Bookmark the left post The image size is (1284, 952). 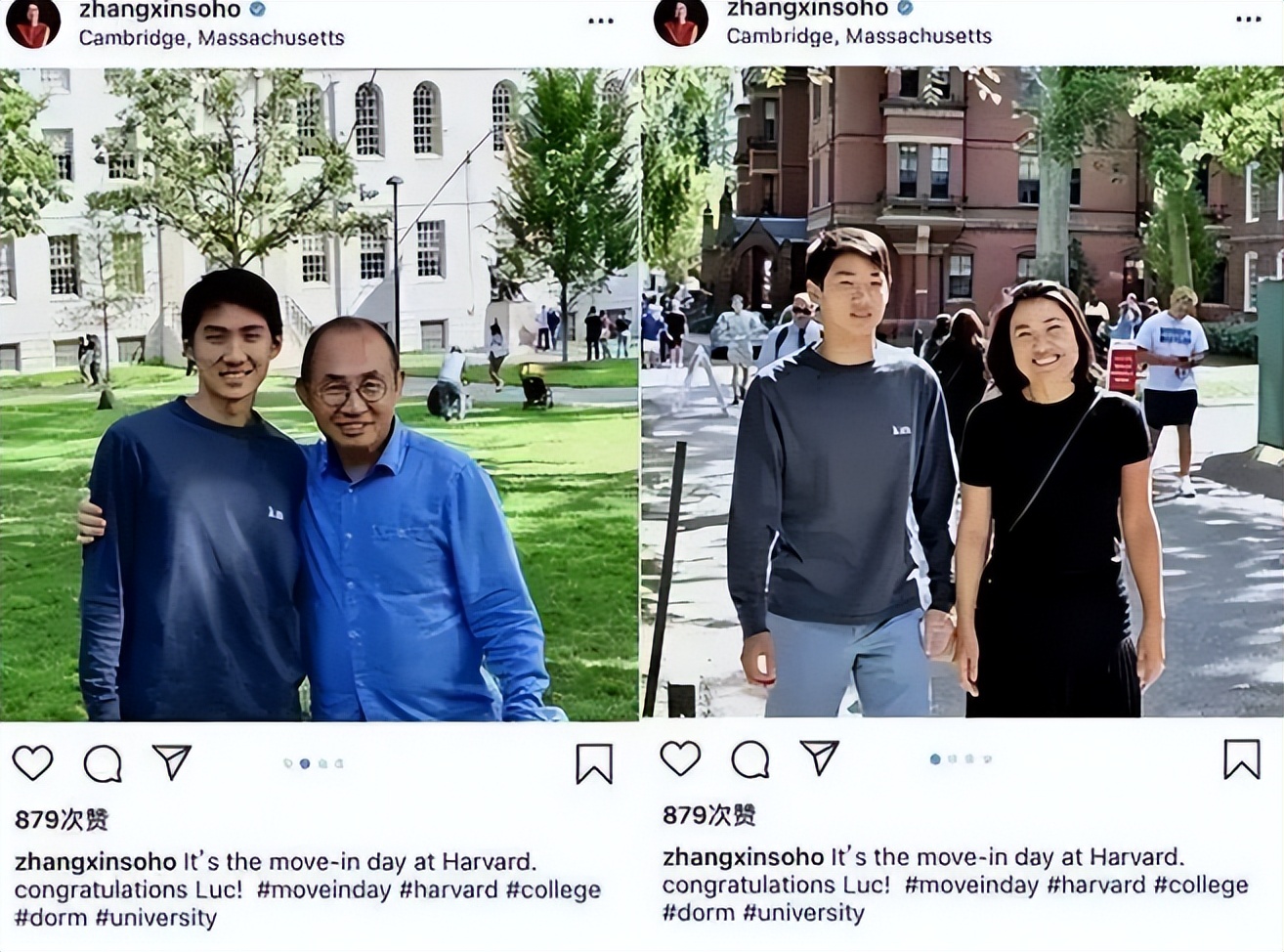(x=593, y=764)
